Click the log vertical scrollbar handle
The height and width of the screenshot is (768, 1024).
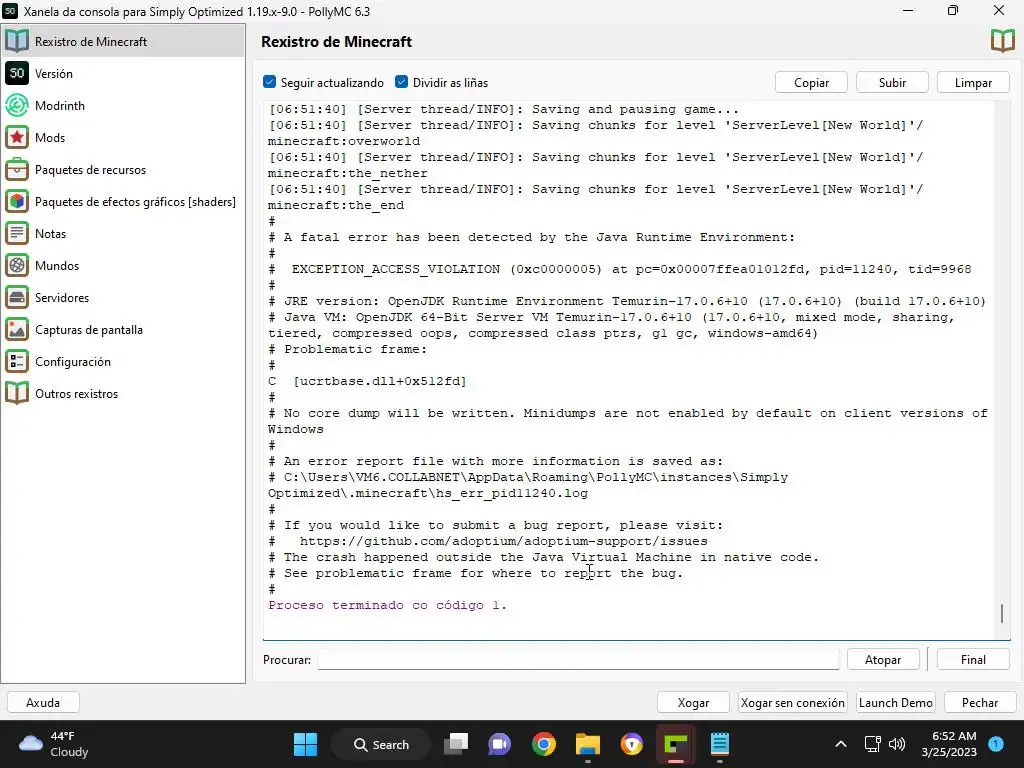pyautogui.click(x=1002, y=613)
